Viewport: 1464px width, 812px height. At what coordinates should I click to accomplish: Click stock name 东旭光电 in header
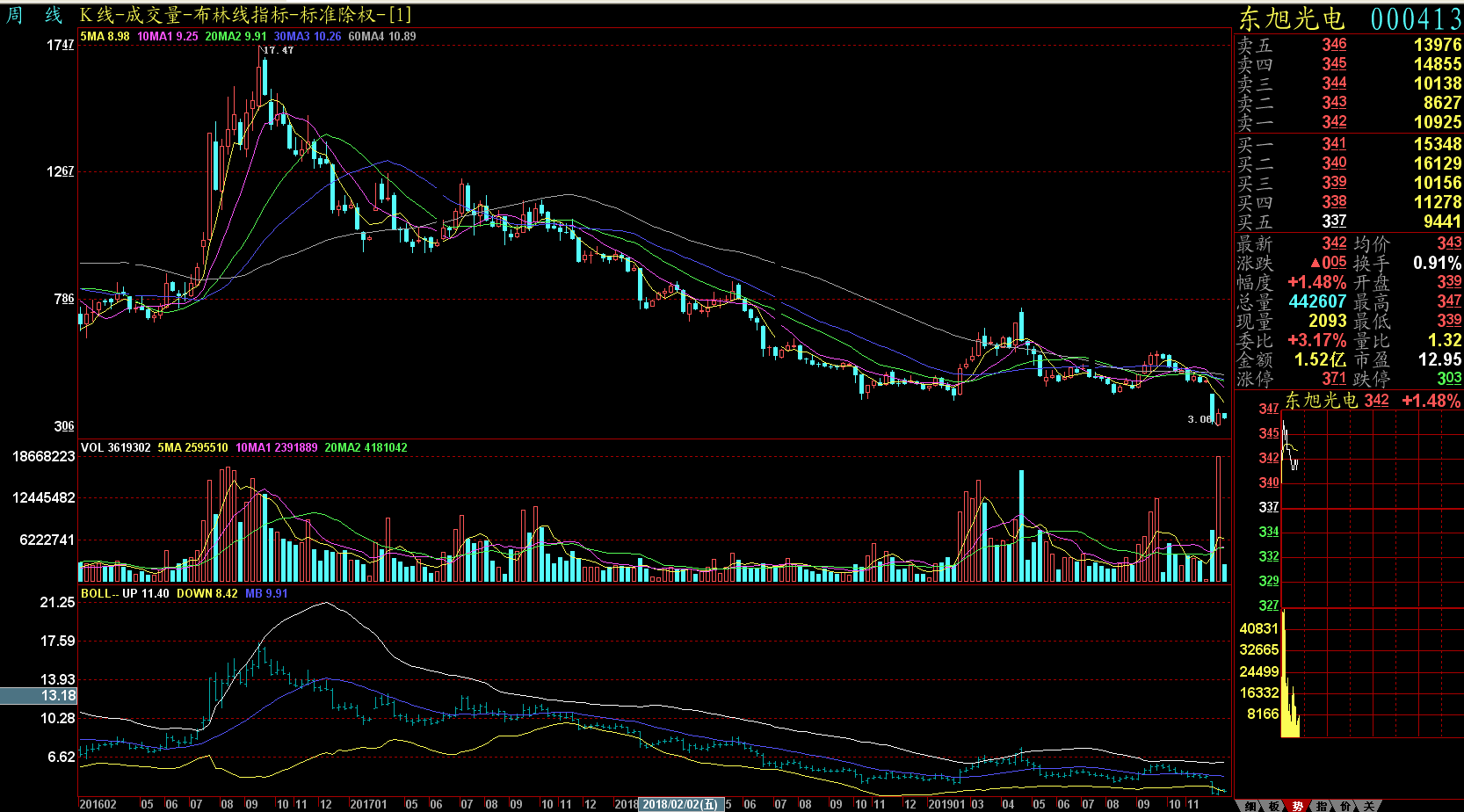pos(1292,18)
